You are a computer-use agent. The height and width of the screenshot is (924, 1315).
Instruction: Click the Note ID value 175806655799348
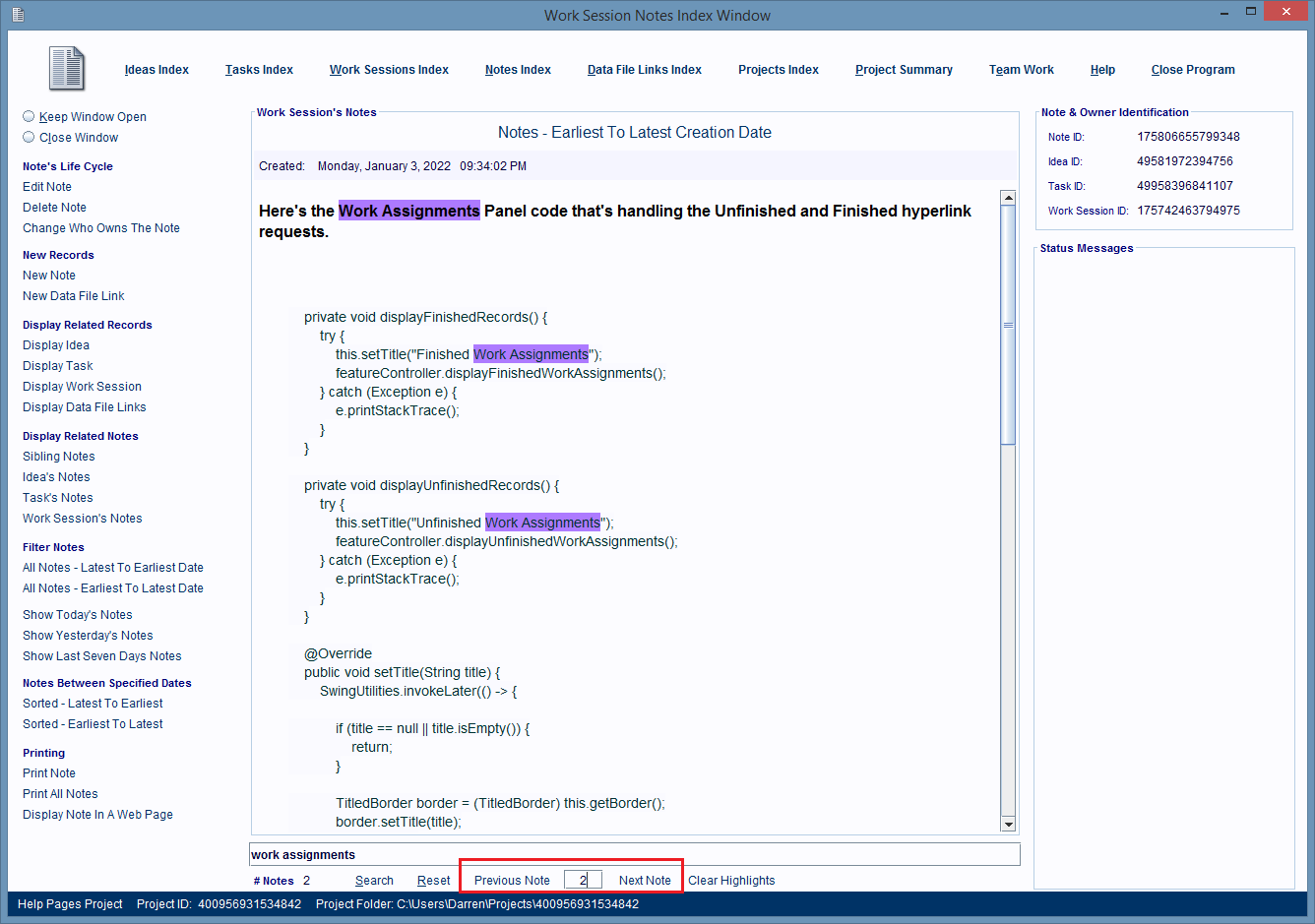tap(1188, 137)
